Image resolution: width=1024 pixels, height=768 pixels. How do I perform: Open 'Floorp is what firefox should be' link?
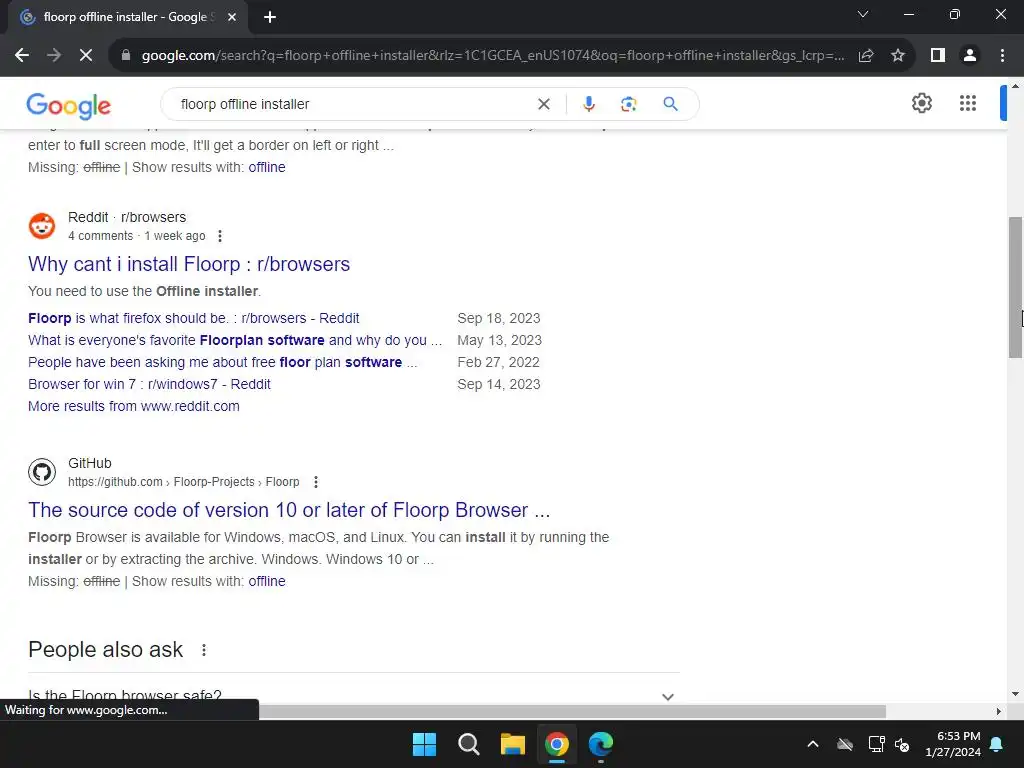[193, 318]
